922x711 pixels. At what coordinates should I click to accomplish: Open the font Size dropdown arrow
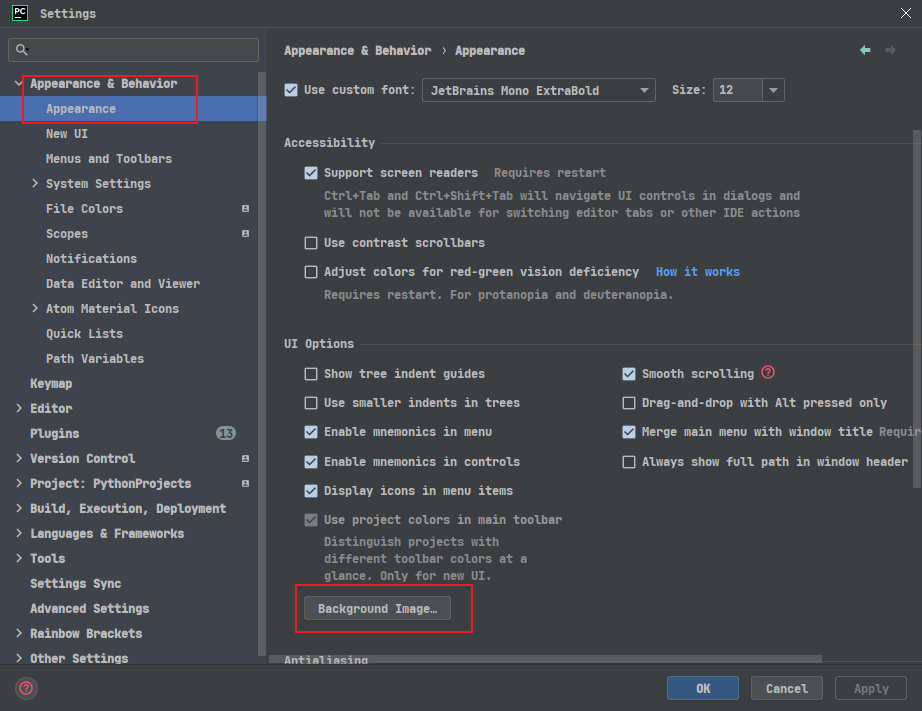(773, 90)
